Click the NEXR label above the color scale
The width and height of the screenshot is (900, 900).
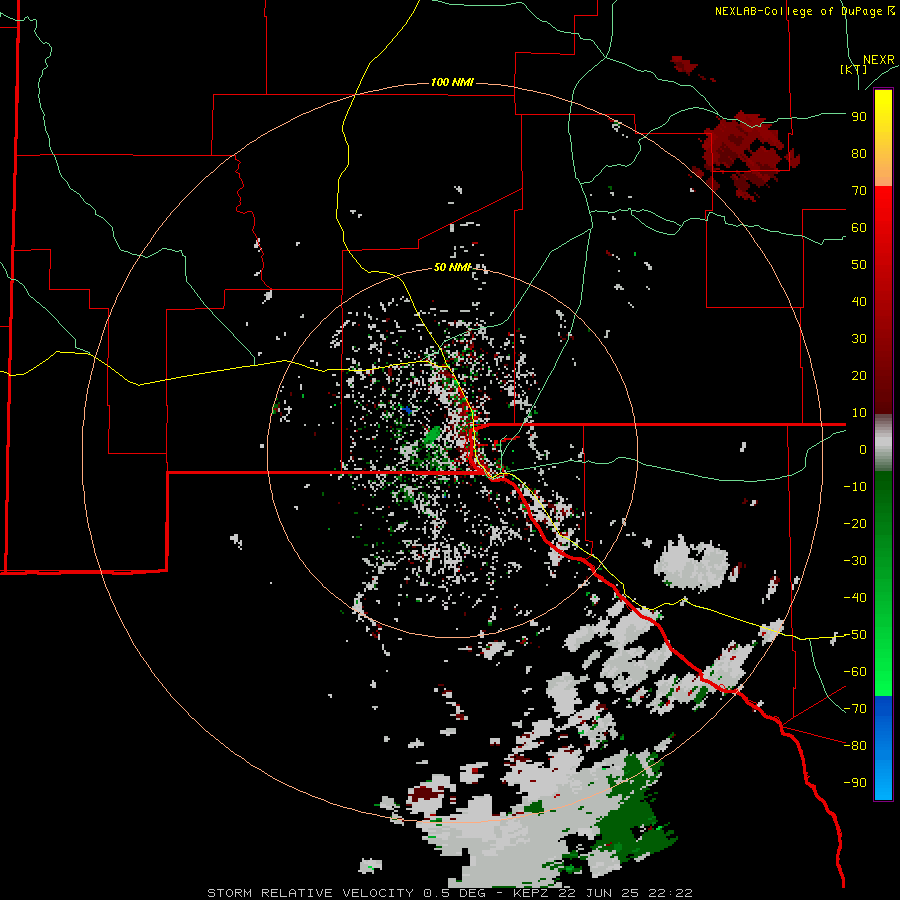(879, 60)
